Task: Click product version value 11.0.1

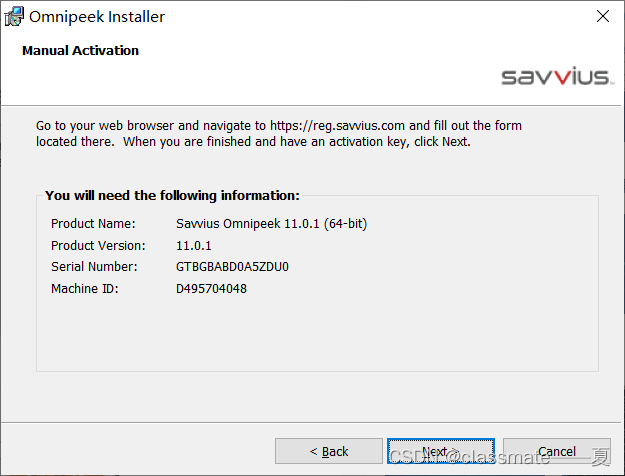Action: pyautogui.click(x=194, y=246)
